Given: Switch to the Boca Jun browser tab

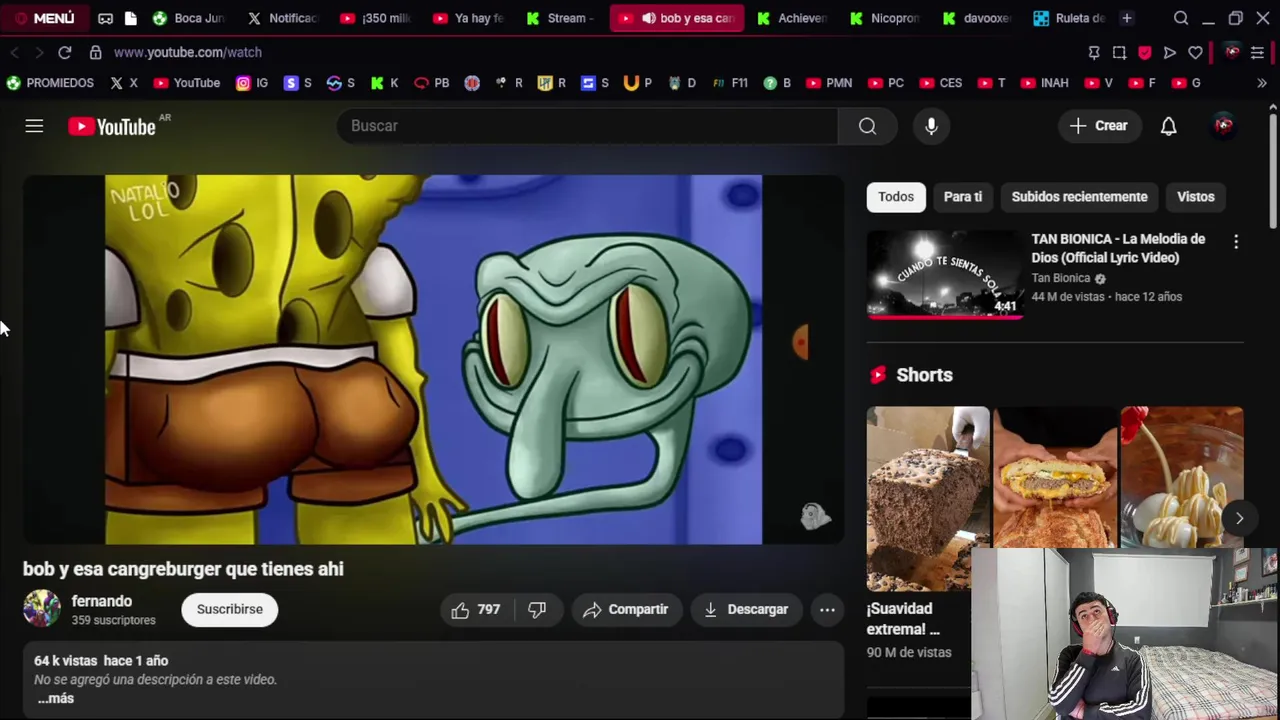Looking at the screenshot, I should 190,18.
